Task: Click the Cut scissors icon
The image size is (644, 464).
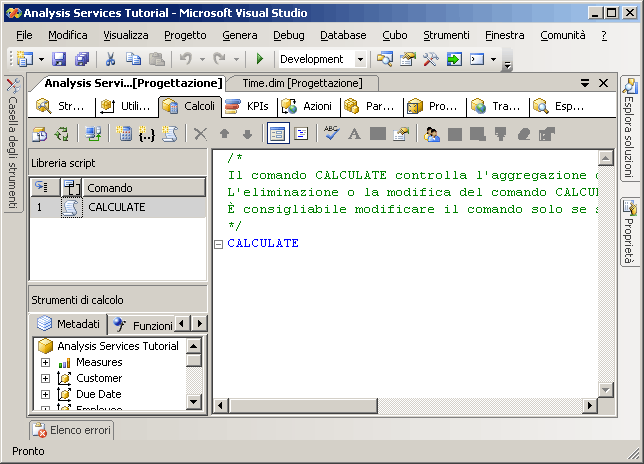Action: tap(110, 59)
